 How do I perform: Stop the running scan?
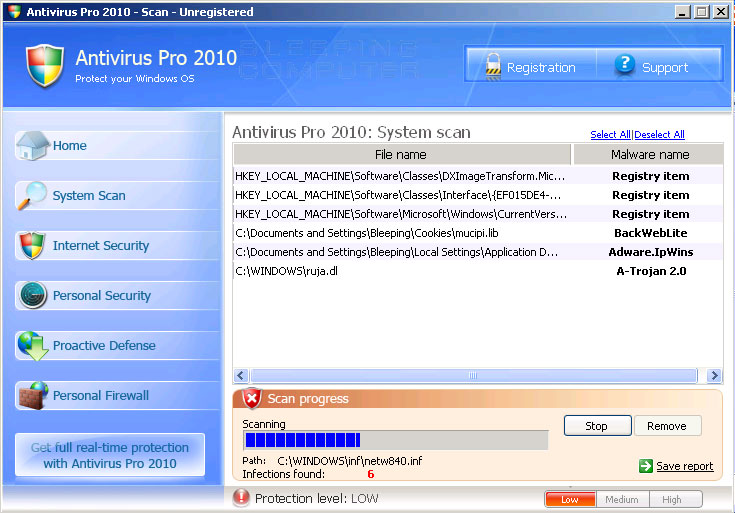click(597, 426)
